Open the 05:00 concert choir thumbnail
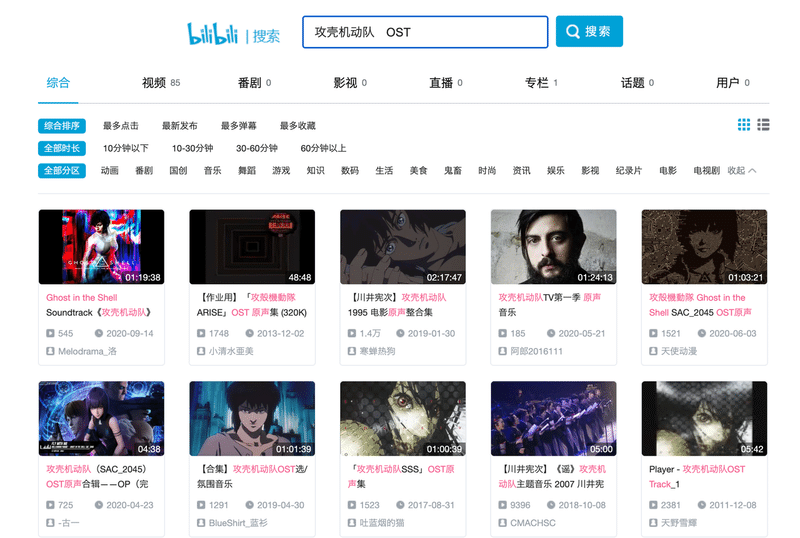This screenshot has height=538, width=800. click(x=554, y=419)
